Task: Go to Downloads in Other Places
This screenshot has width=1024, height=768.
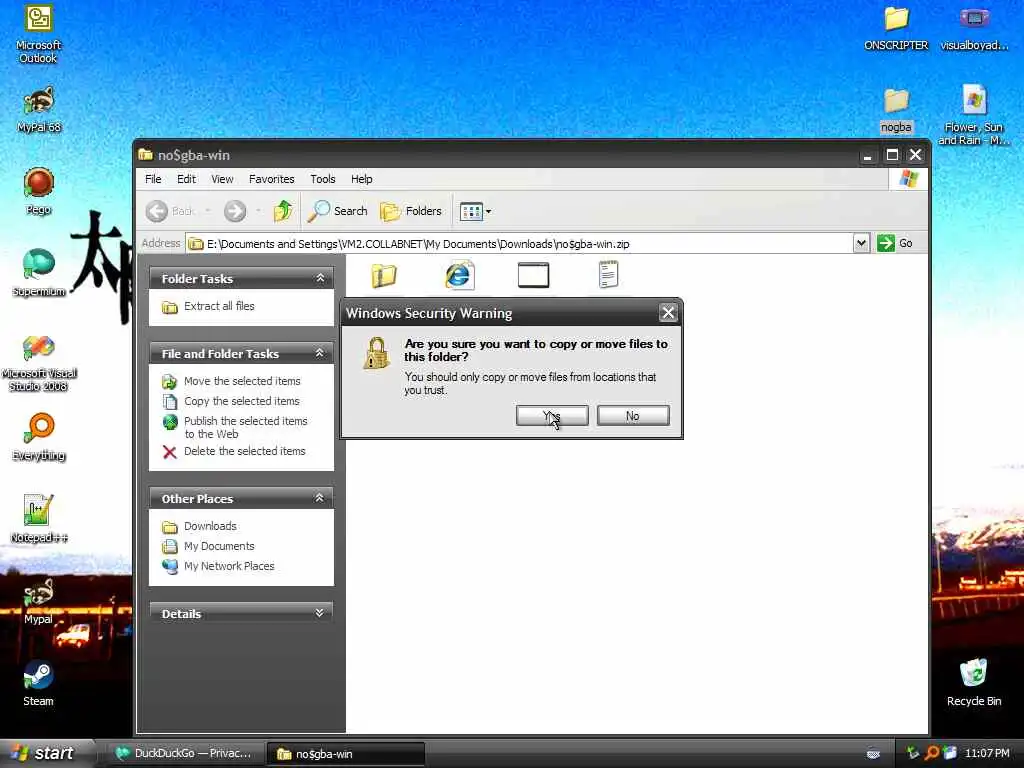Action: [x=199, y=526]
